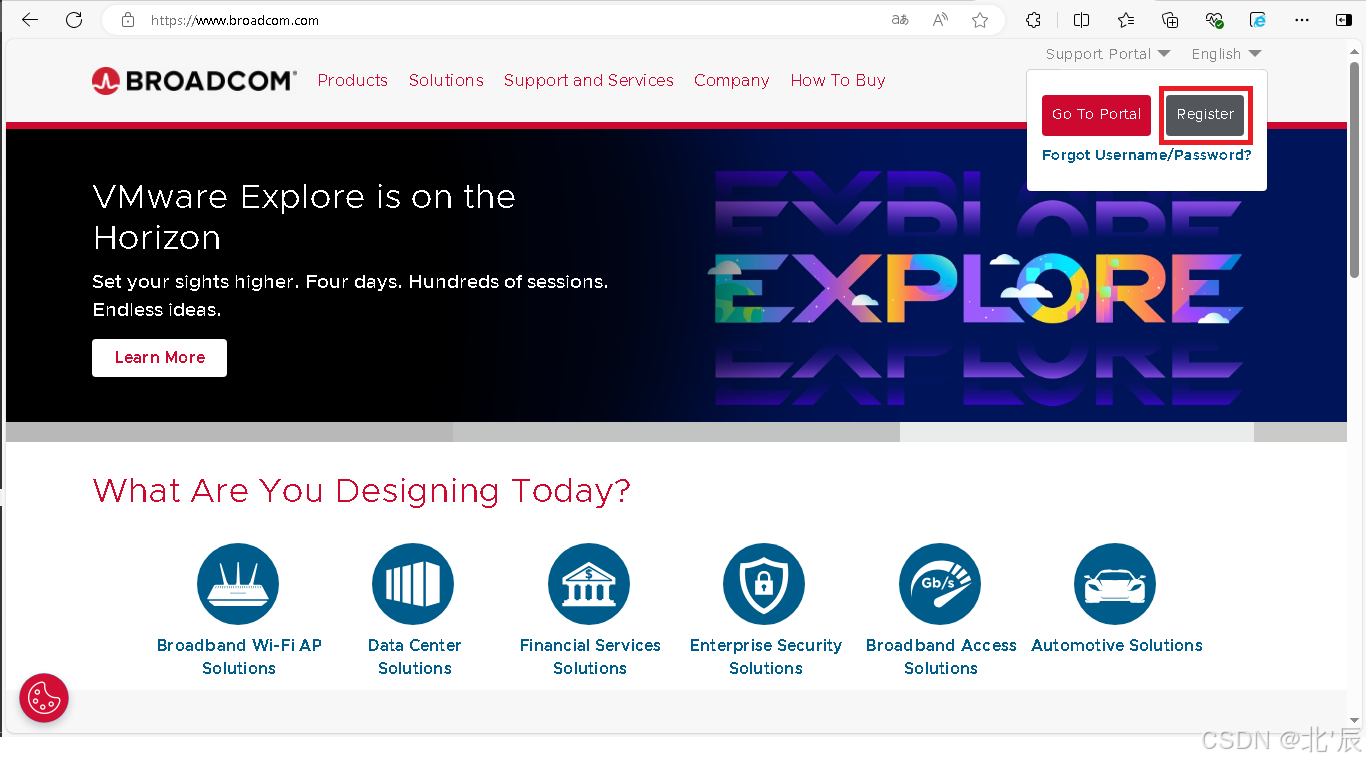
Task: Open the How To Buy menu
Action: click(838, 80)
